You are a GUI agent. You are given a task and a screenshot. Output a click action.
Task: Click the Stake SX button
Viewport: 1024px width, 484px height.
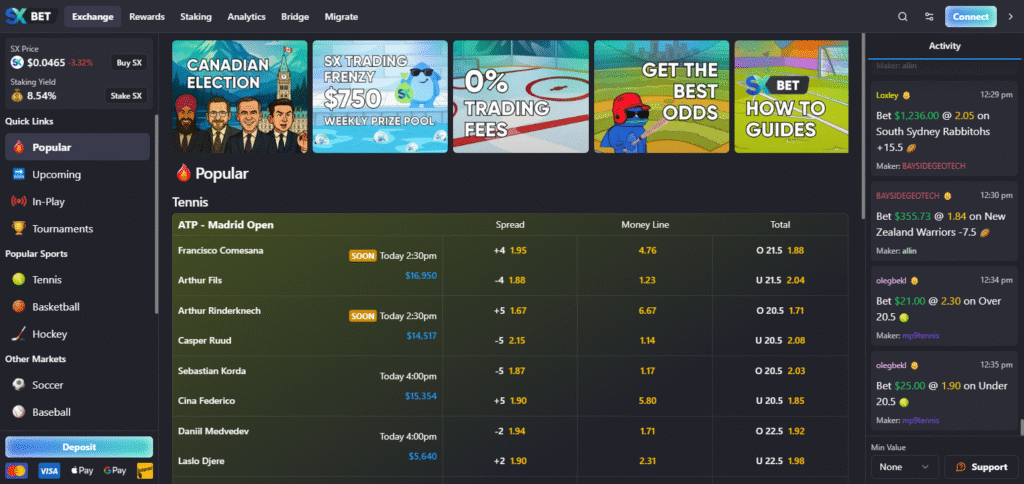point(126,95)
